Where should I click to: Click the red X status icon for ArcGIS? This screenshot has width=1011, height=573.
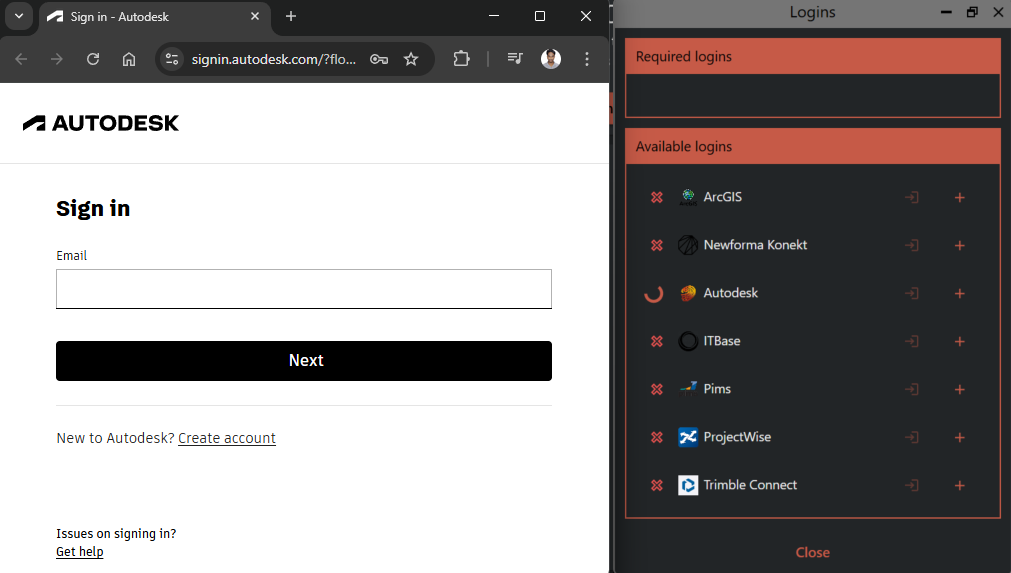pos(656,197)
